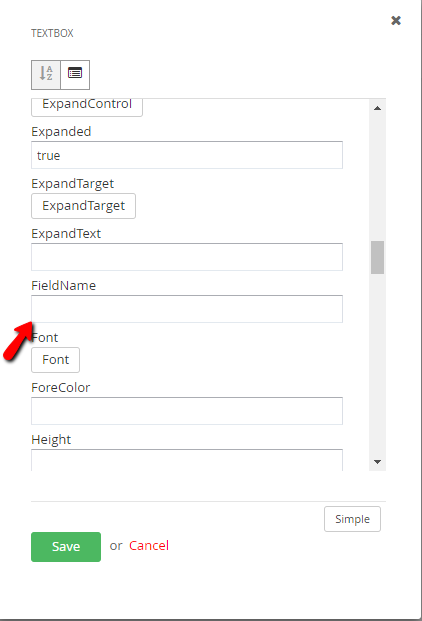Open the ExpandTarget property button
Image resolution: width=422 pixels, height=621 pixels.
[x=84, y=206]
